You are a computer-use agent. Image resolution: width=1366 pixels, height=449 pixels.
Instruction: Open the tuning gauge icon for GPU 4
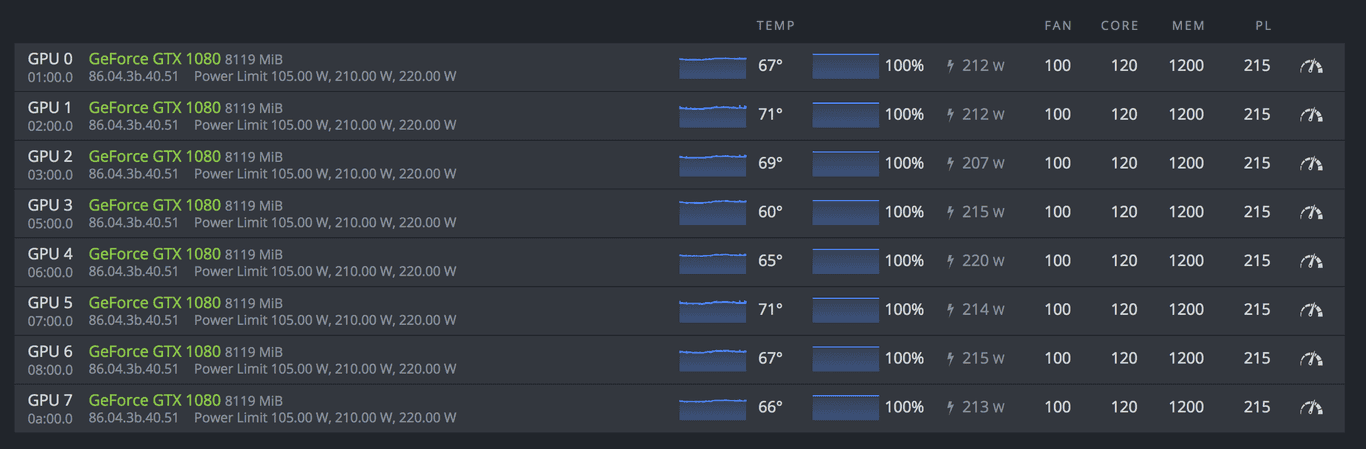point(1310,261)
